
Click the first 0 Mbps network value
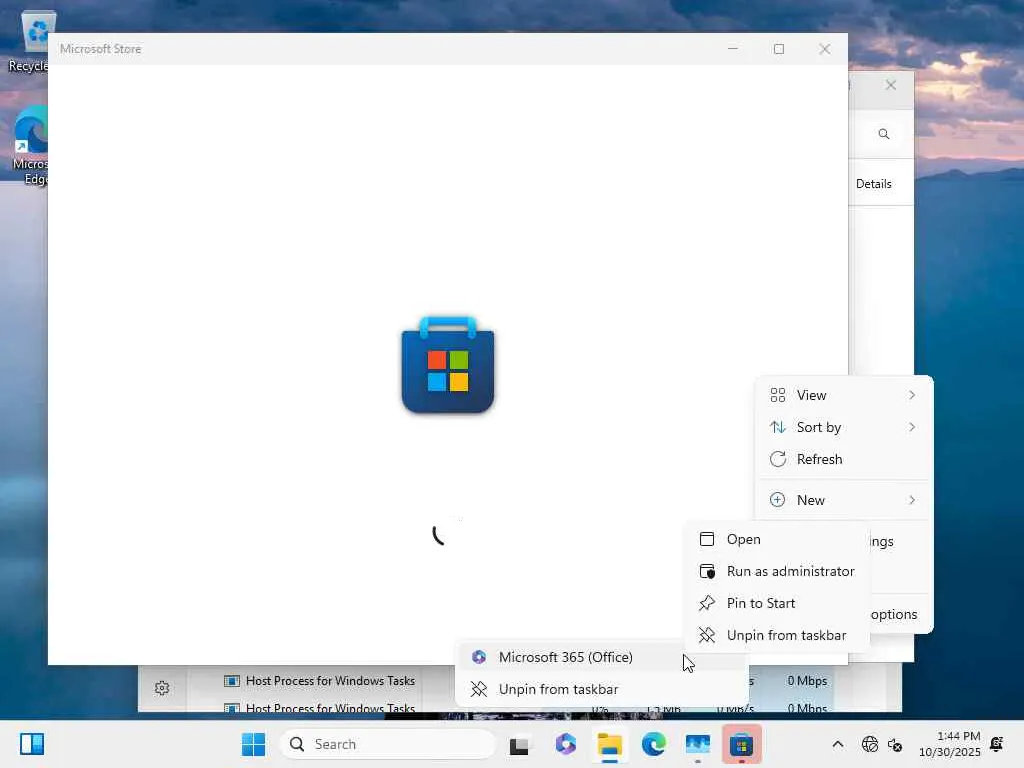point(807,680)
